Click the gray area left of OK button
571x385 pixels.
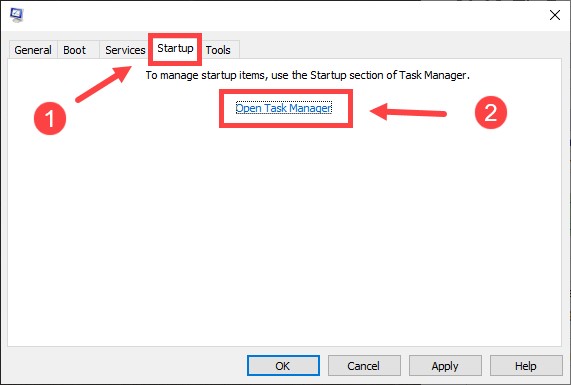click(x=124, y=365)
